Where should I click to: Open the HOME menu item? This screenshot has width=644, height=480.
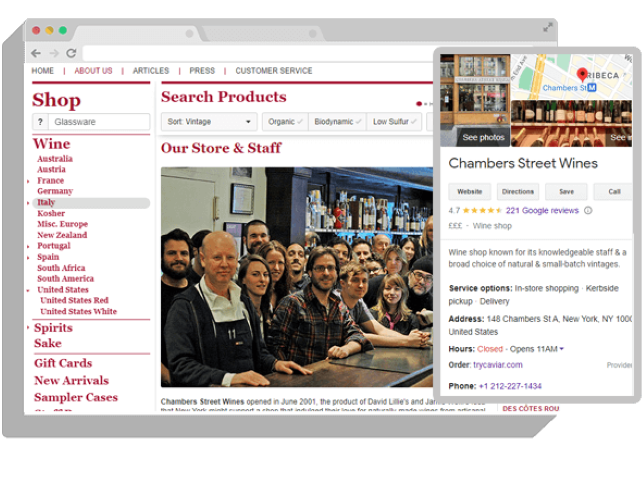pos(43,71)
